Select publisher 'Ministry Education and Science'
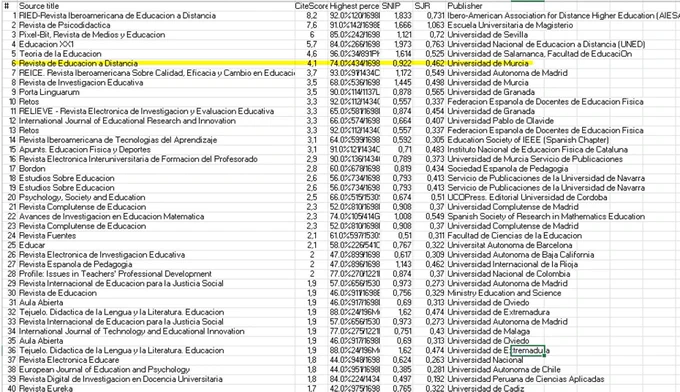Viewport: 680px width, 392px height. (x=504, y=293)
